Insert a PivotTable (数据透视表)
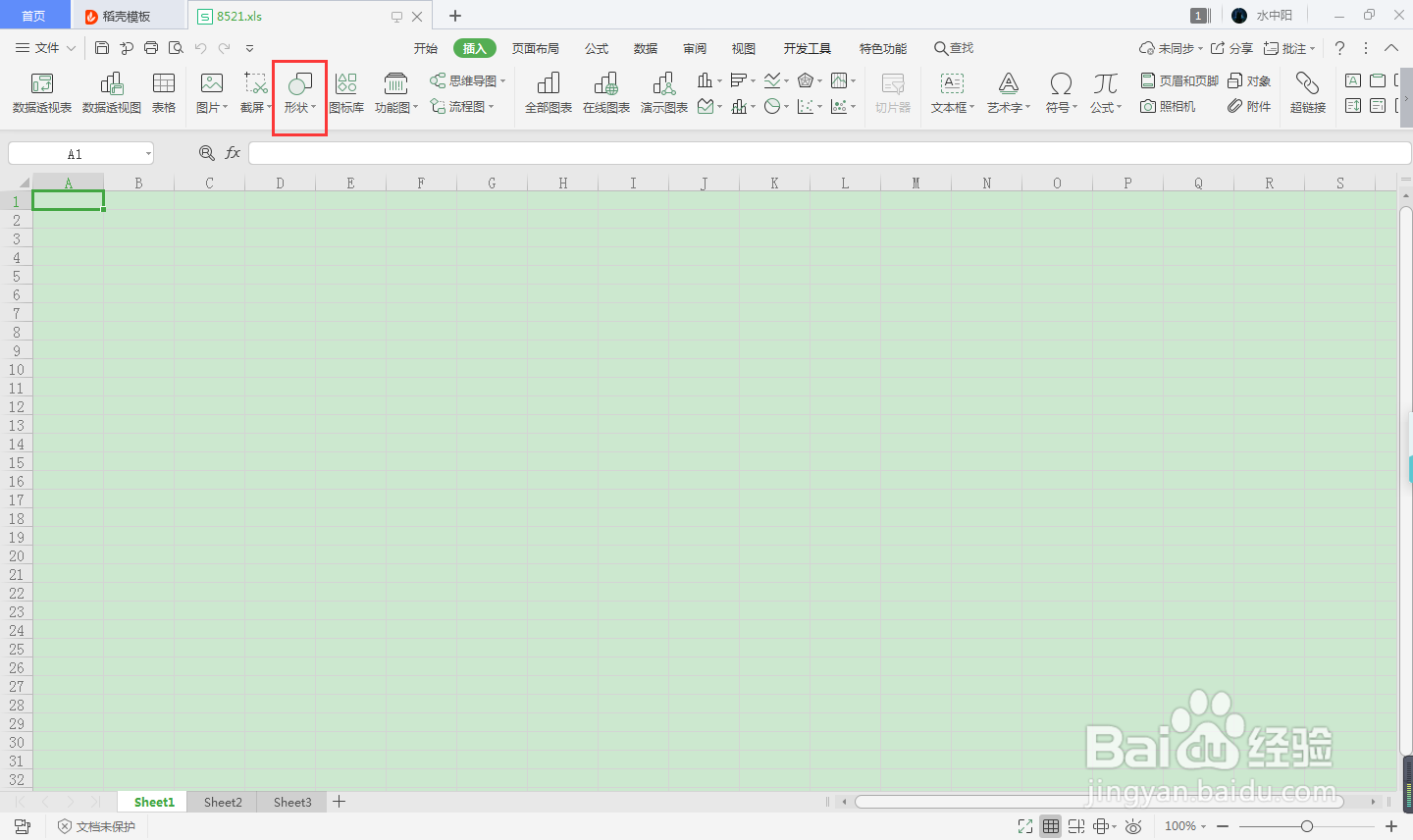1413x840 pixels. 42,93
